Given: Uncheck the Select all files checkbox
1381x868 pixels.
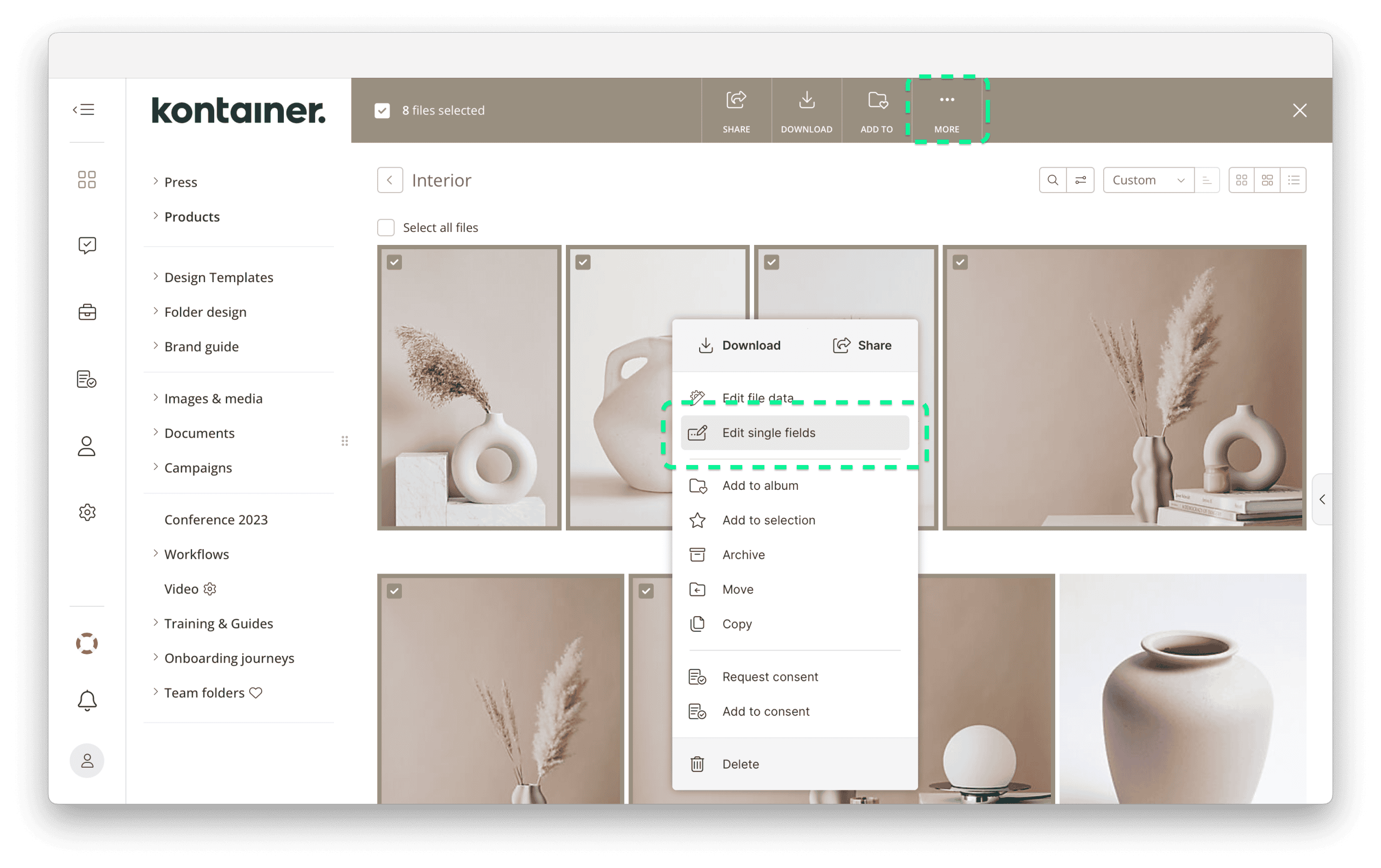Looking at the screenshot, I should pyautogui.click(x=385, y=227).
